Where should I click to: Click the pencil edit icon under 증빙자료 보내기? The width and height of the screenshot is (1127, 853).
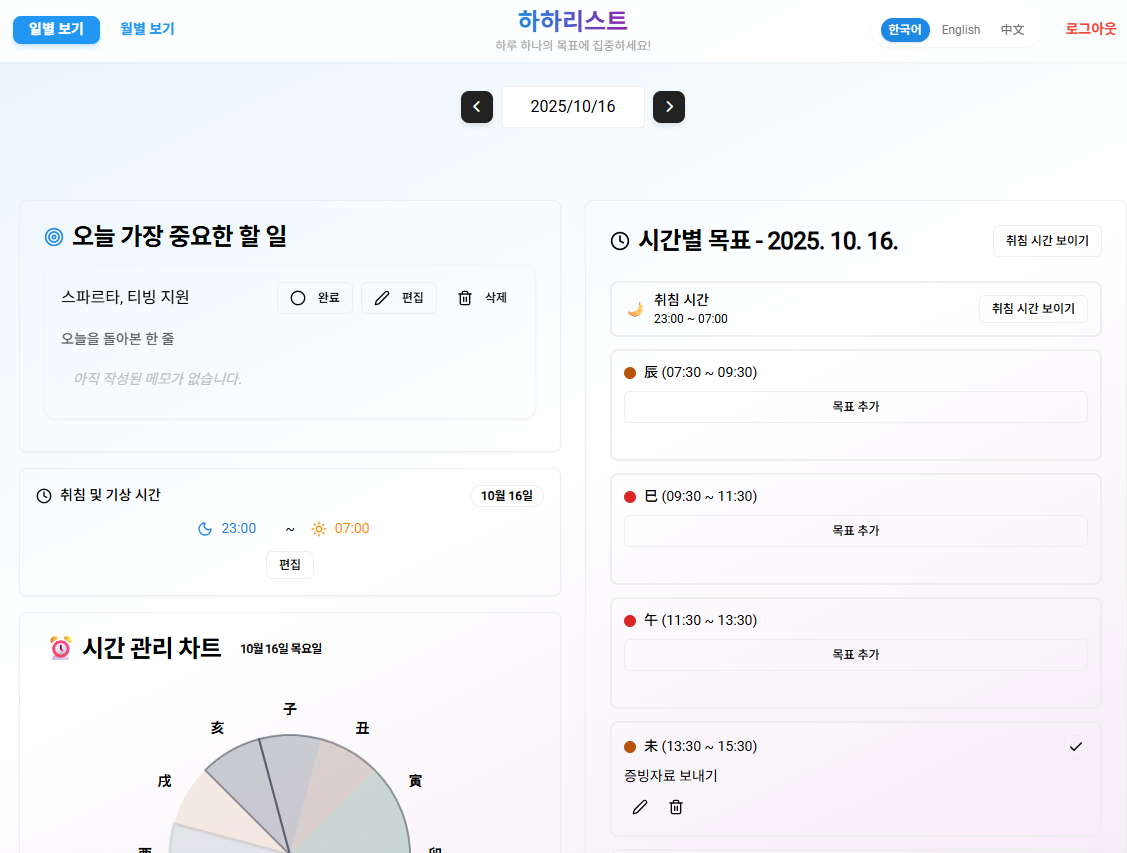[x=640, y=807]
